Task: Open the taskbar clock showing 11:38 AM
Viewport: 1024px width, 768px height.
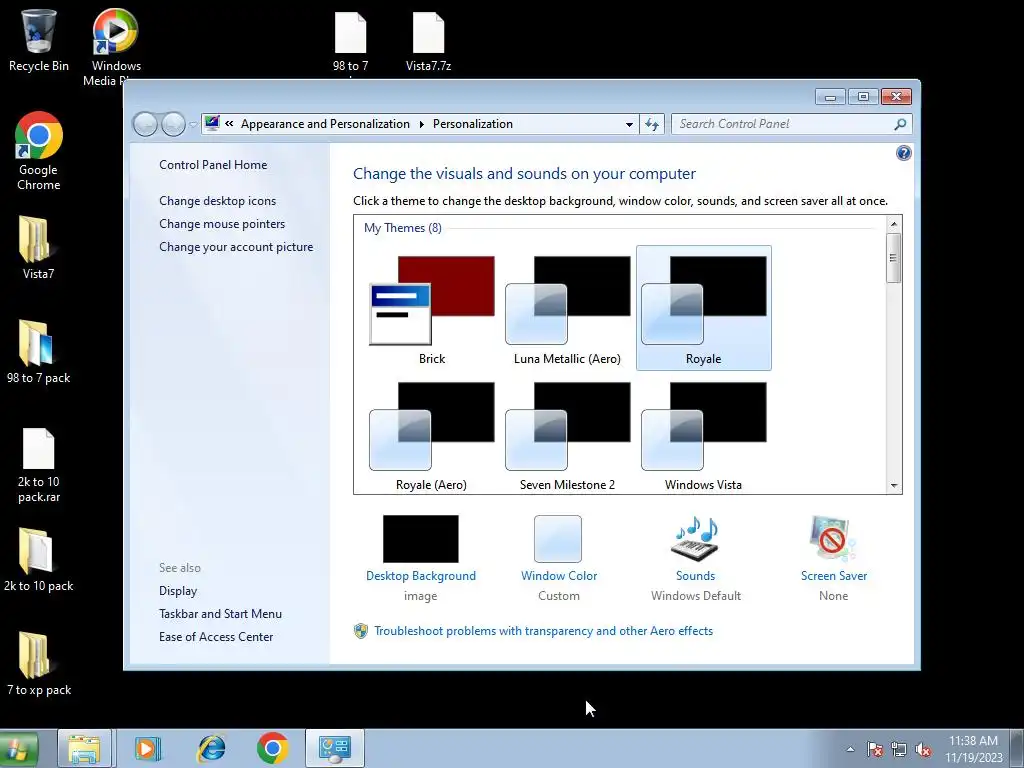Action: coord(973,749)
